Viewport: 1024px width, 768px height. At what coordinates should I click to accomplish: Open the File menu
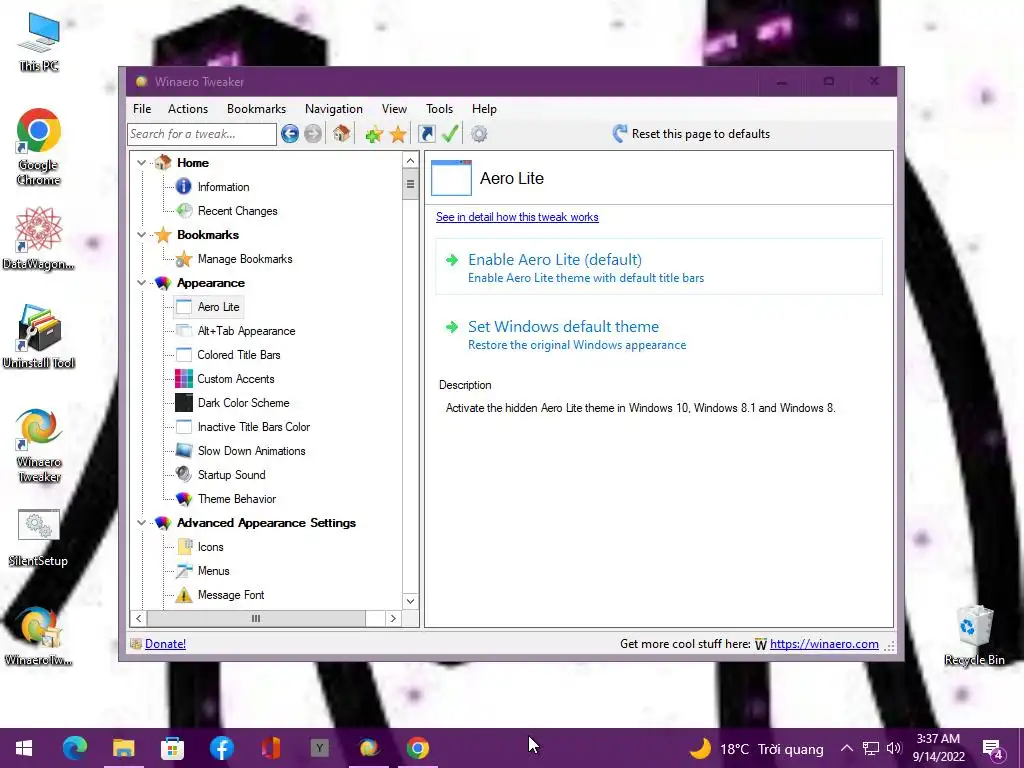142,109
